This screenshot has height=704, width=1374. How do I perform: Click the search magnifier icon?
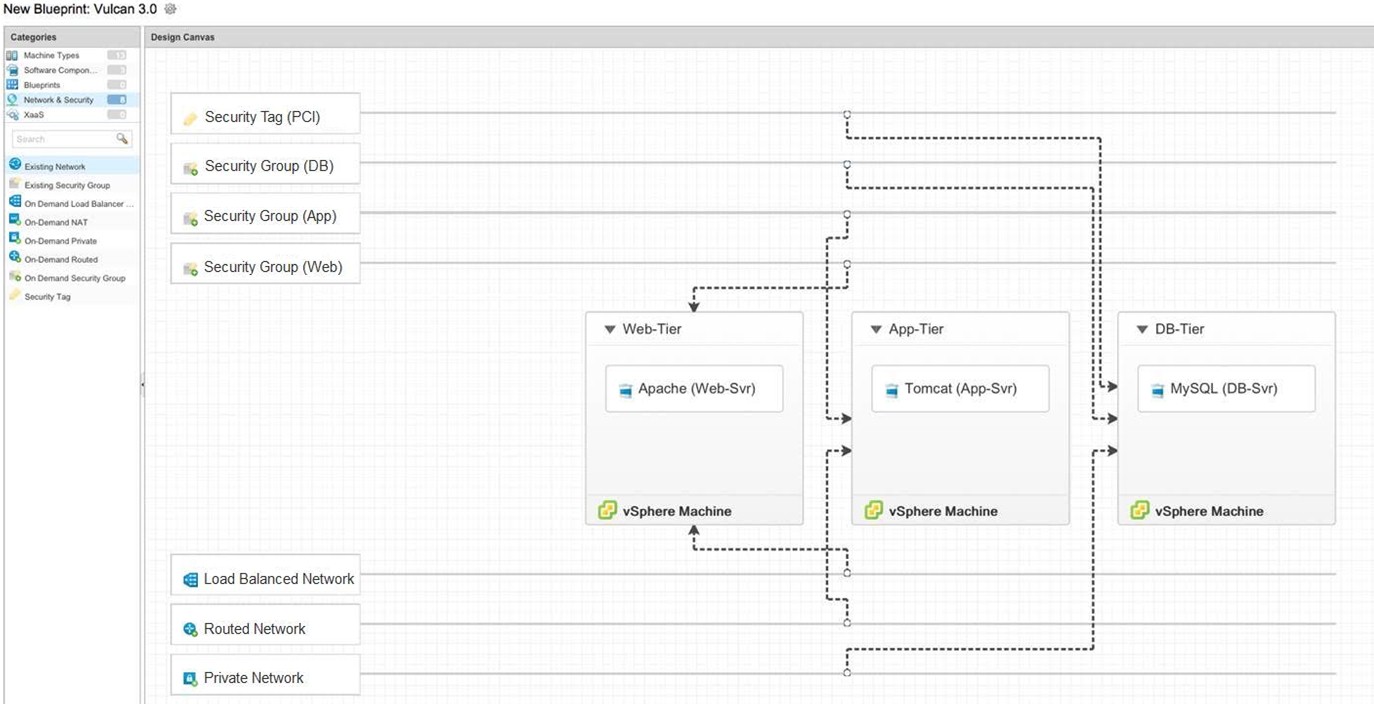(x=121, y=138)
